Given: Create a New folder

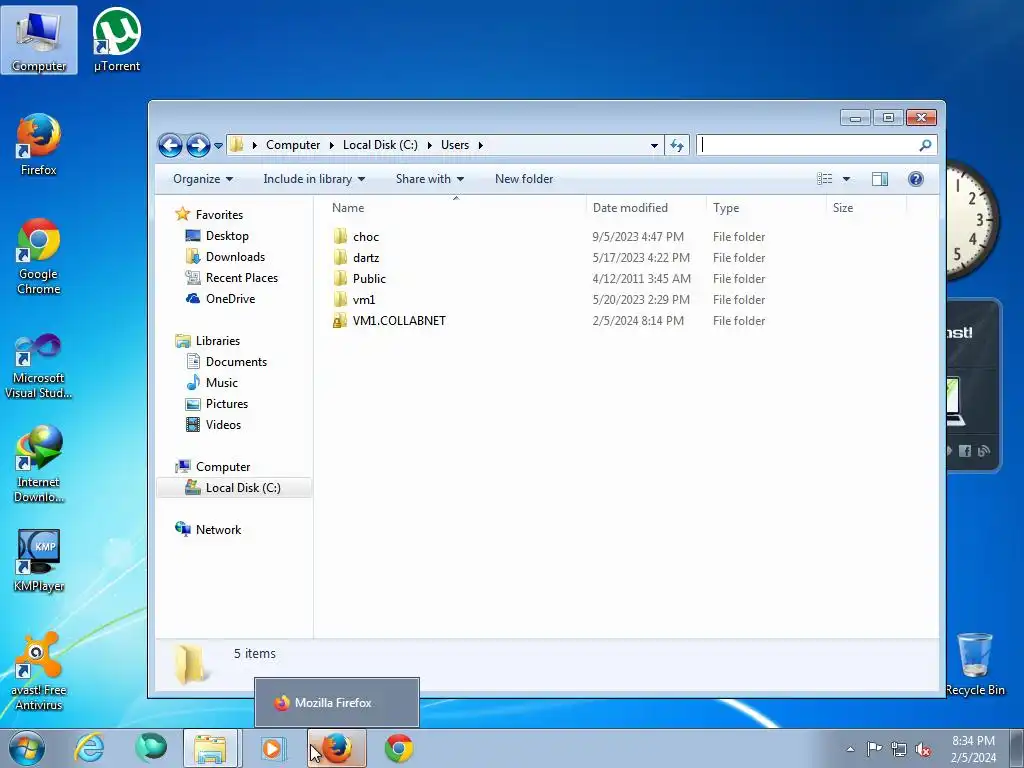Looking at the screenshot, I should click(x=524, y=179).
